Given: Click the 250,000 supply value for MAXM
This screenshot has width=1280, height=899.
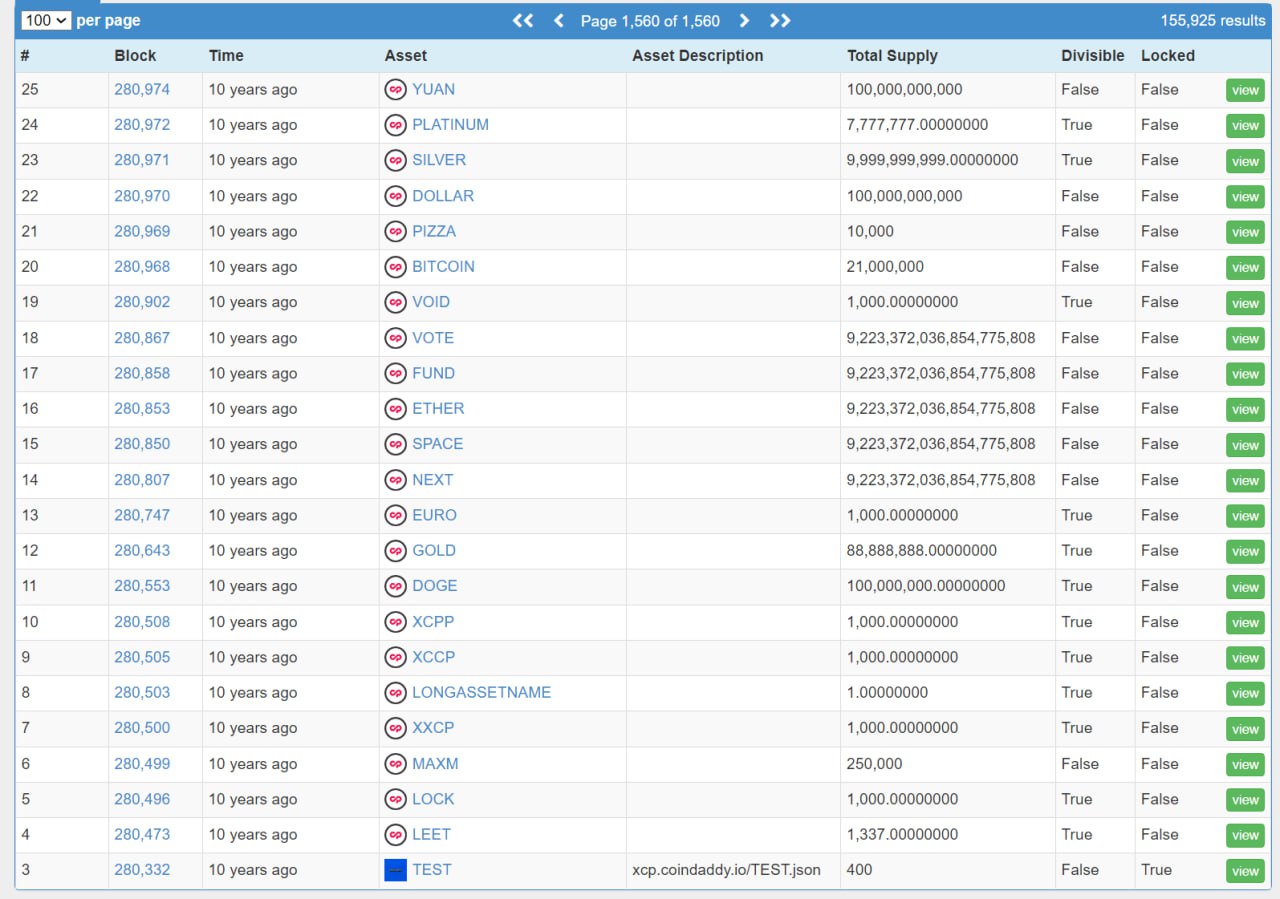Looking at the screenshot, I should 874,764.
